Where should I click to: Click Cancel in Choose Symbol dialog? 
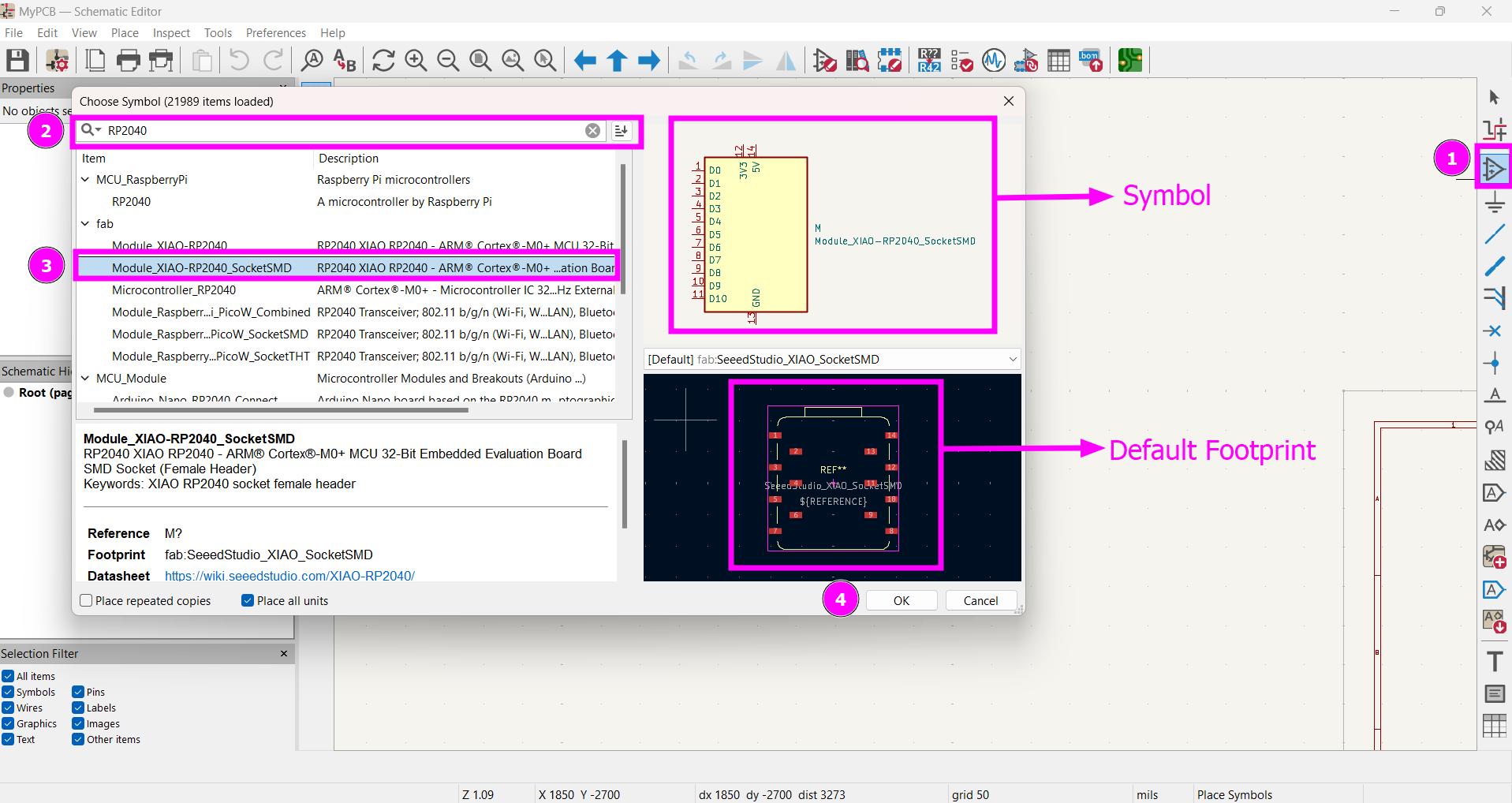[x=980, y=601]
